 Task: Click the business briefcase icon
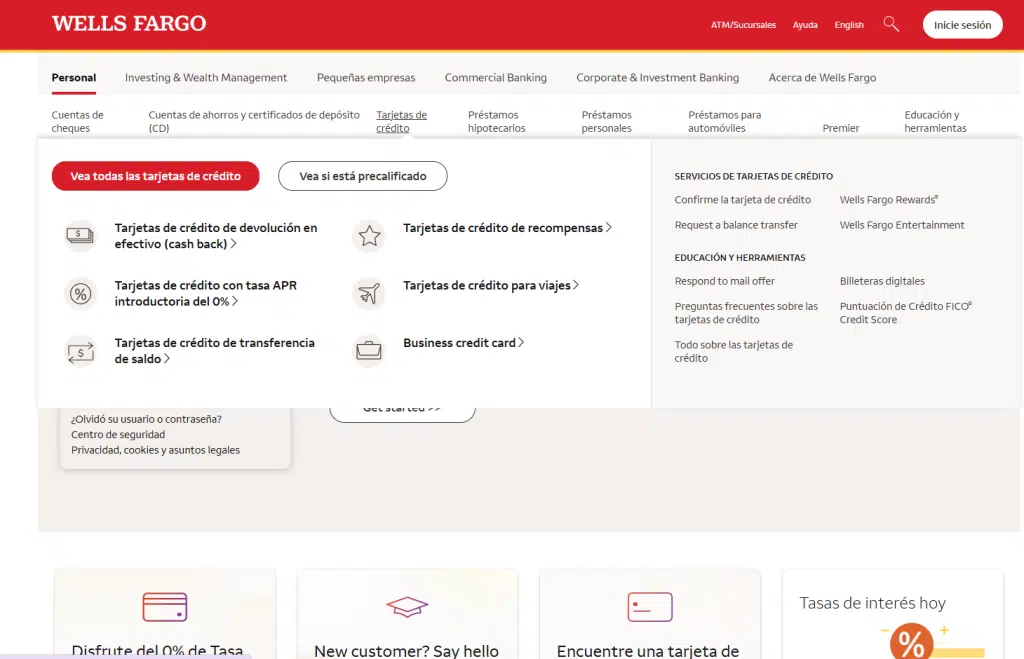point(369,351)
